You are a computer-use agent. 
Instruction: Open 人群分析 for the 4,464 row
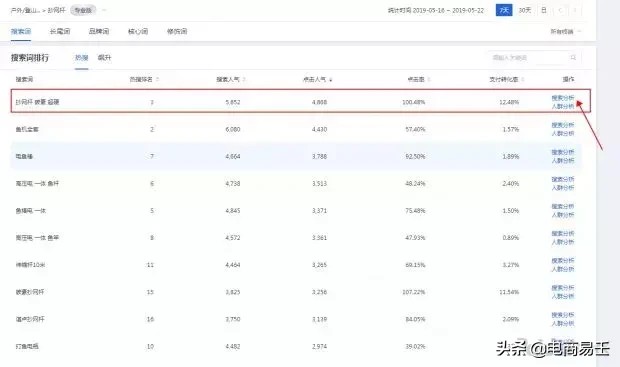pos(563,269)
